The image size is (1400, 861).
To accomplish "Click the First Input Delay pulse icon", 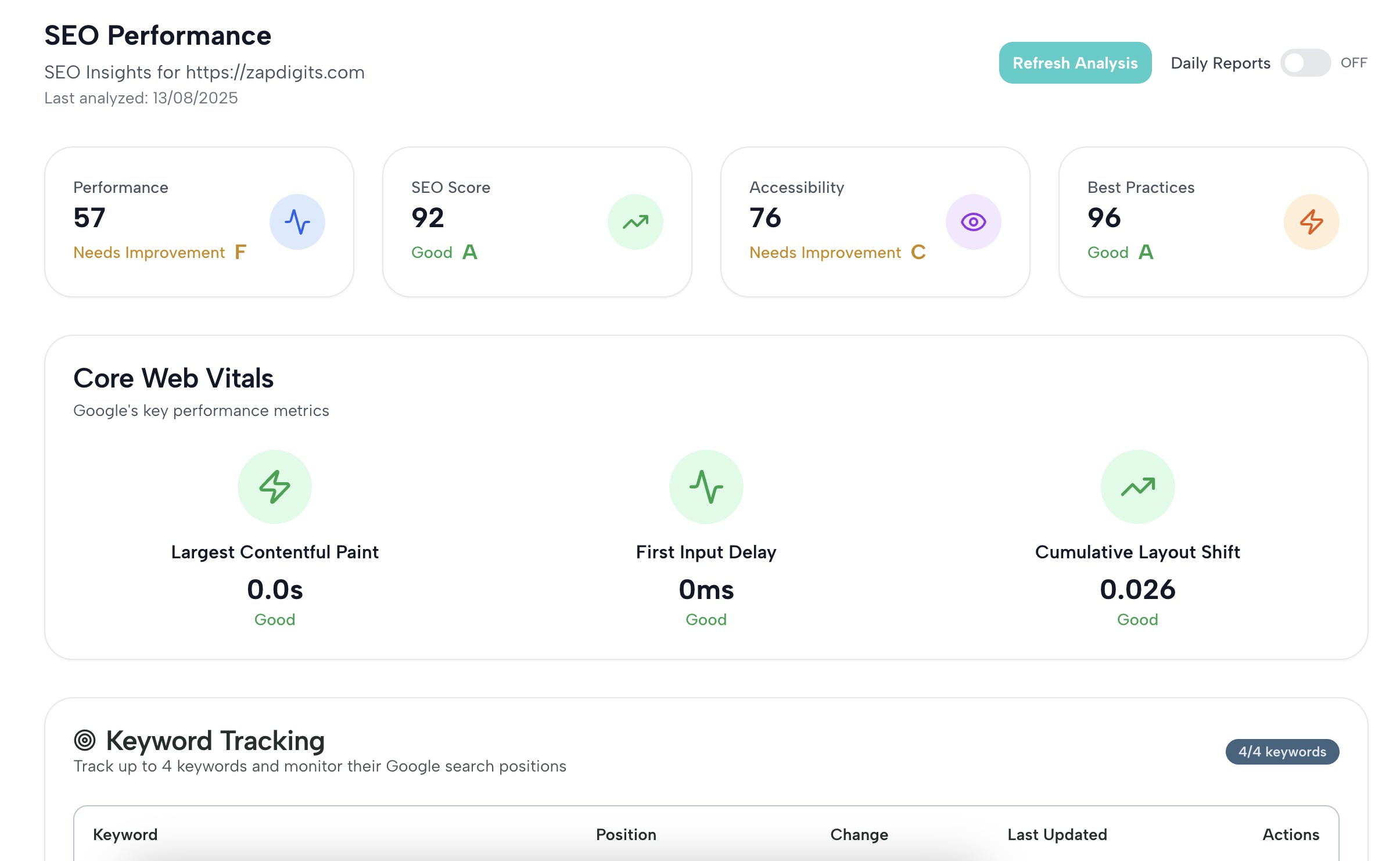I will (x=706, y=487).
